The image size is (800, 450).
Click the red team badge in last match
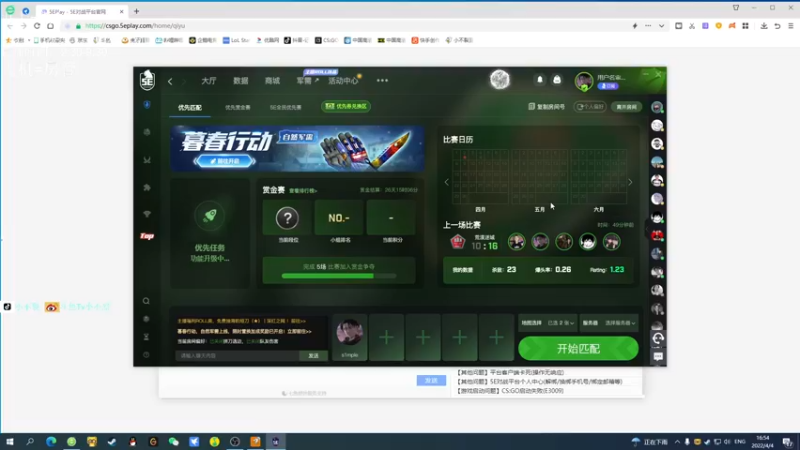(x=458, y=242)
